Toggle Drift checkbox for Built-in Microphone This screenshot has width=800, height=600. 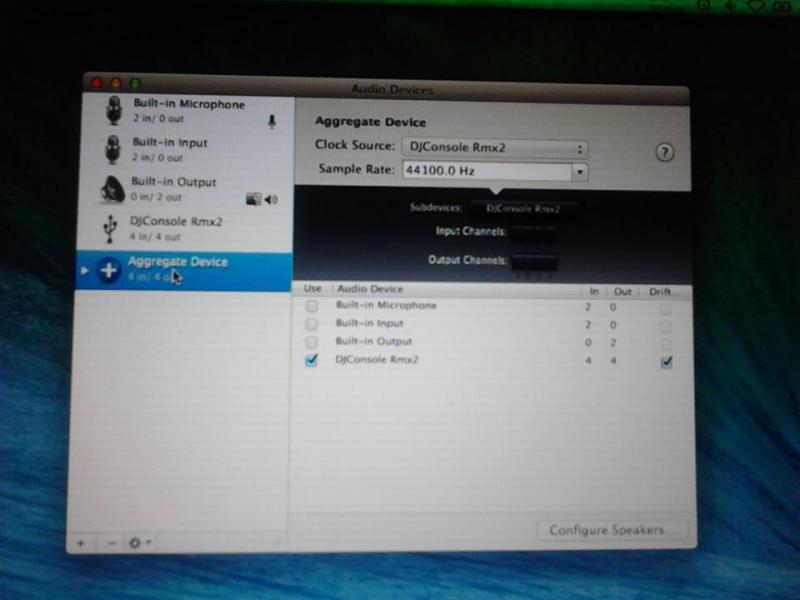click(x=666, y=309)
